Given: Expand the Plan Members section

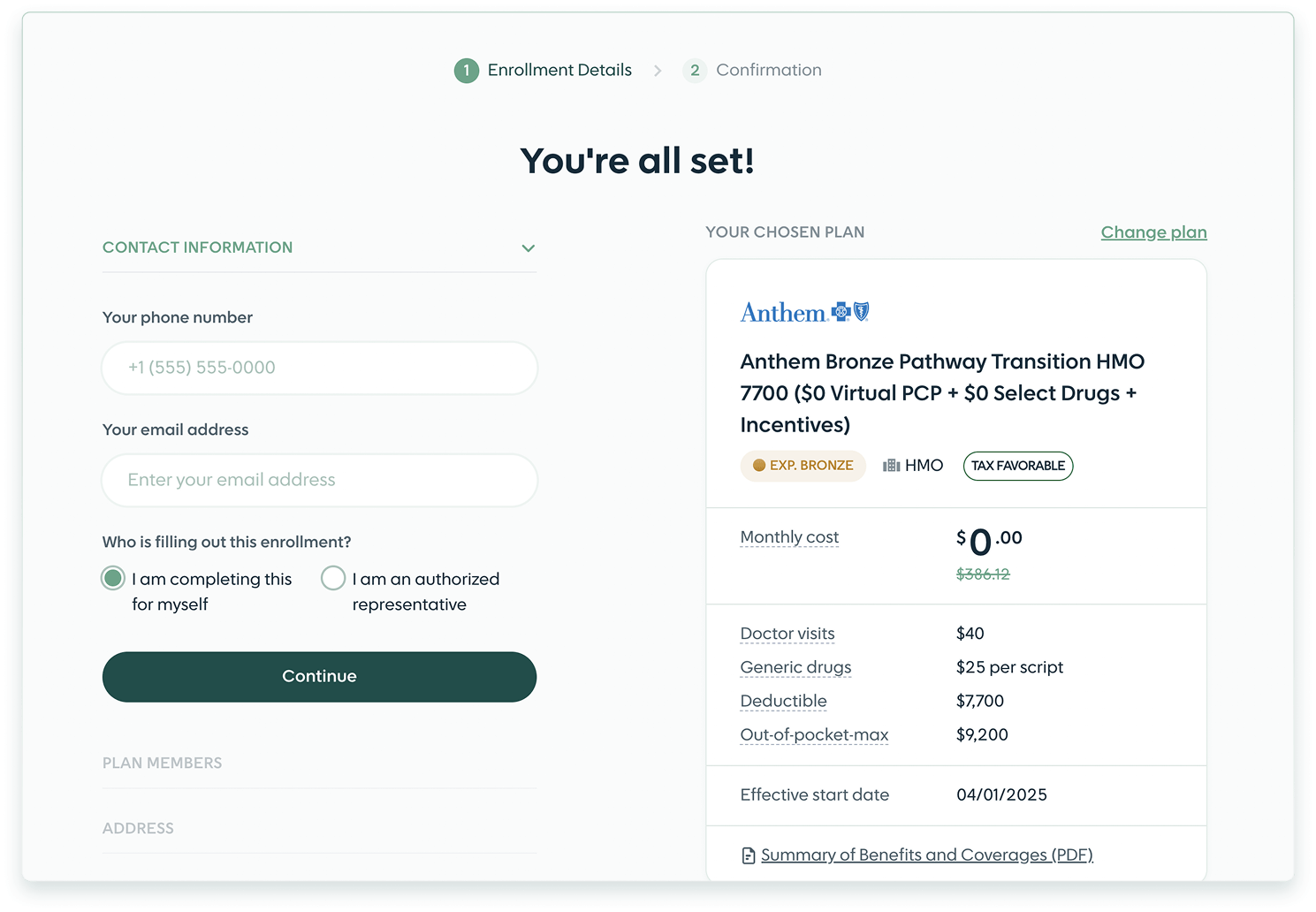Looking at the screenshot, I should coord(319,763).
